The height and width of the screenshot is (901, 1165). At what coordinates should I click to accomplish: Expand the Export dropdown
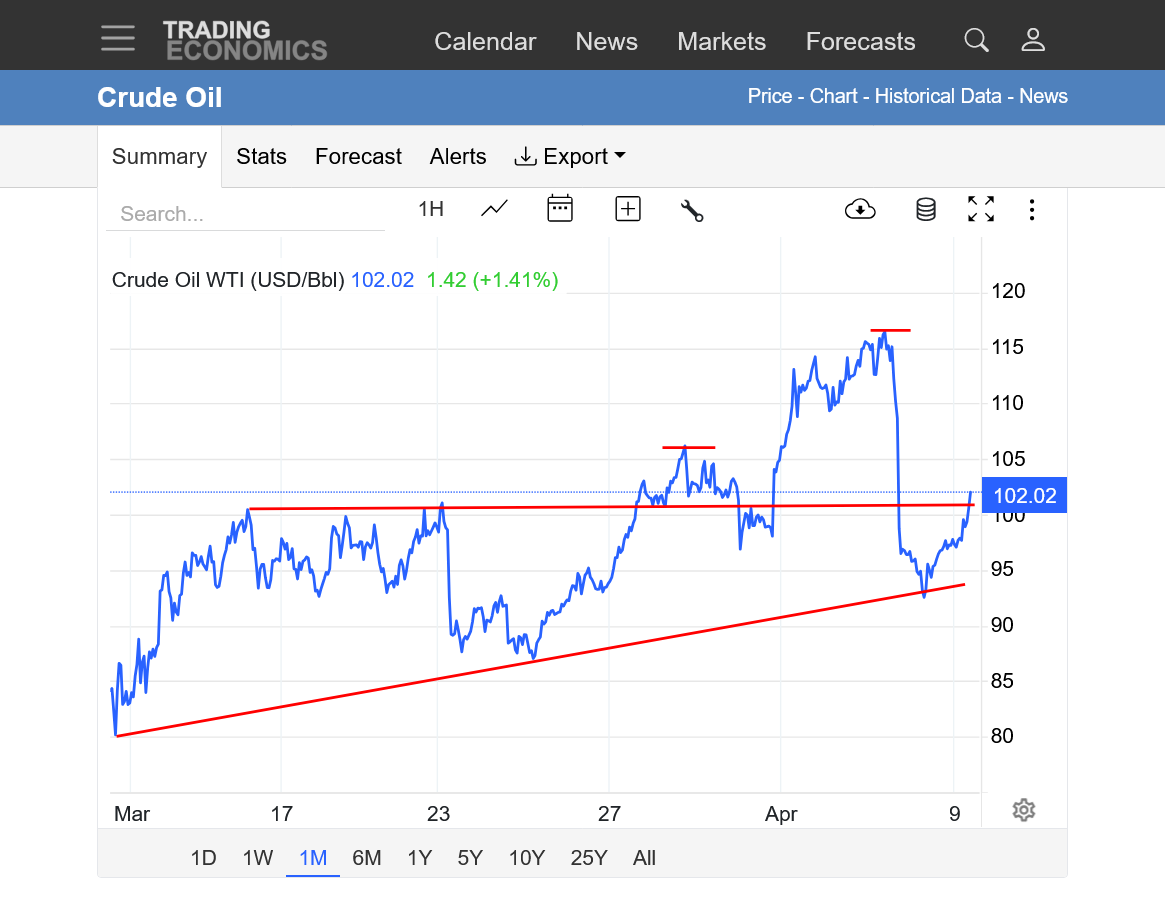pos(569,157)
